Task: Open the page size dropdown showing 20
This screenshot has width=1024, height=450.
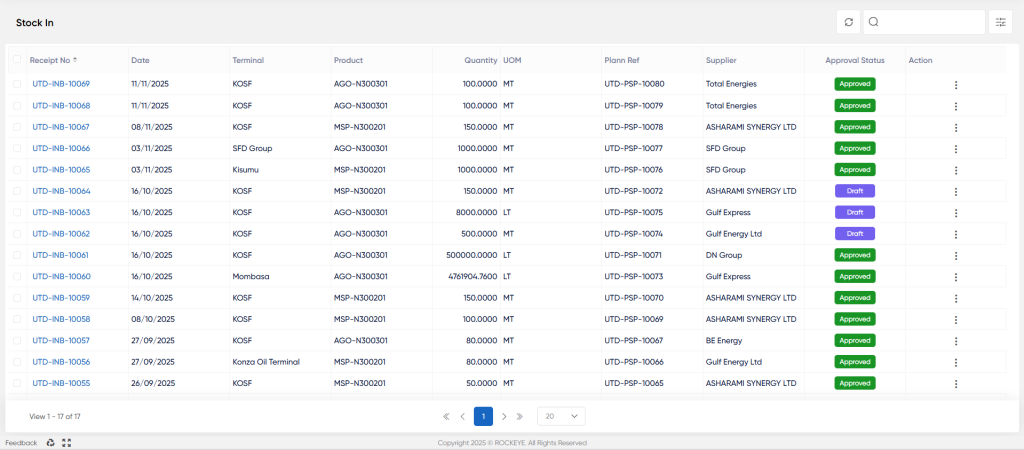Action: coord(561,416)
